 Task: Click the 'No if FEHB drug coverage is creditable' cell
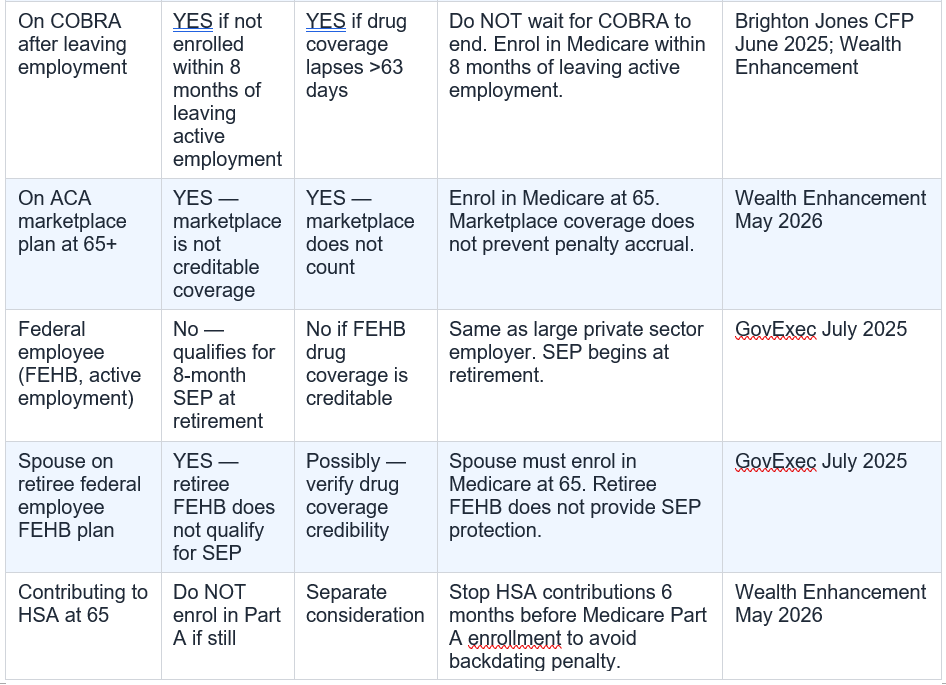click(366, 375)
